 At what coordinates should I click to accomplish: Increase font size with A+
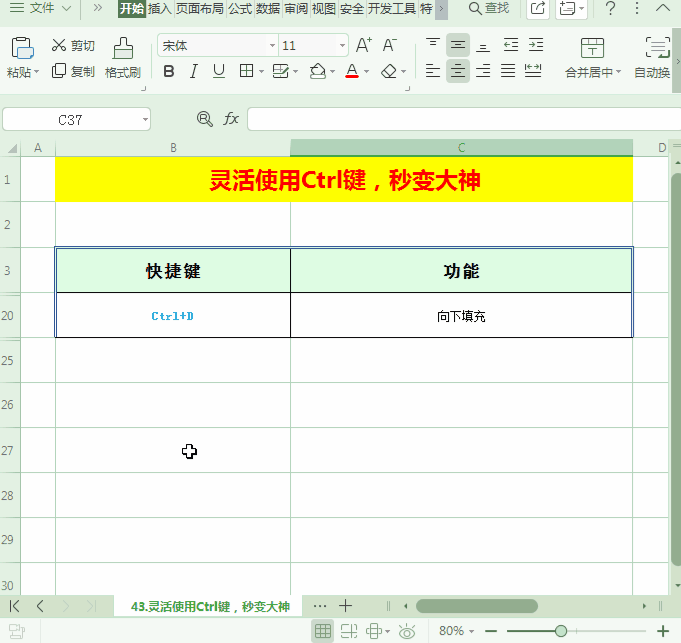point(364,45)
